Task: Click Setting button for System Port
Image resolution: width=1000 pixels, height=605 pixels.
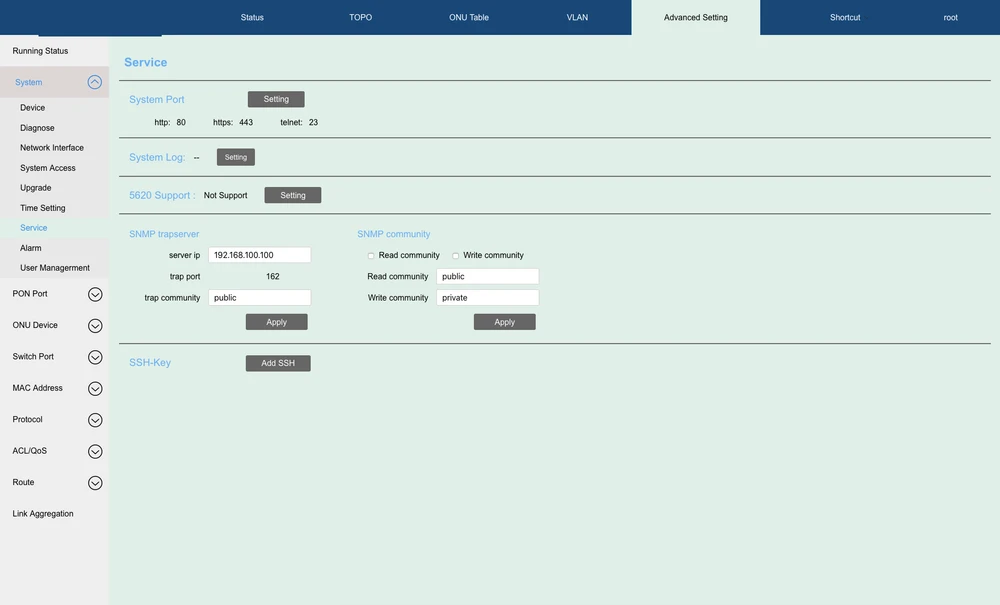Action: [276, 100]
